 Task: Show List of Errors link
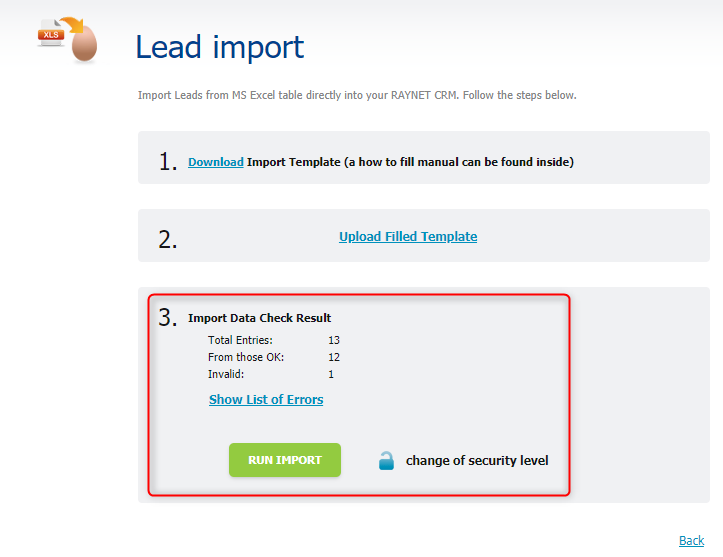pos(266,400)
